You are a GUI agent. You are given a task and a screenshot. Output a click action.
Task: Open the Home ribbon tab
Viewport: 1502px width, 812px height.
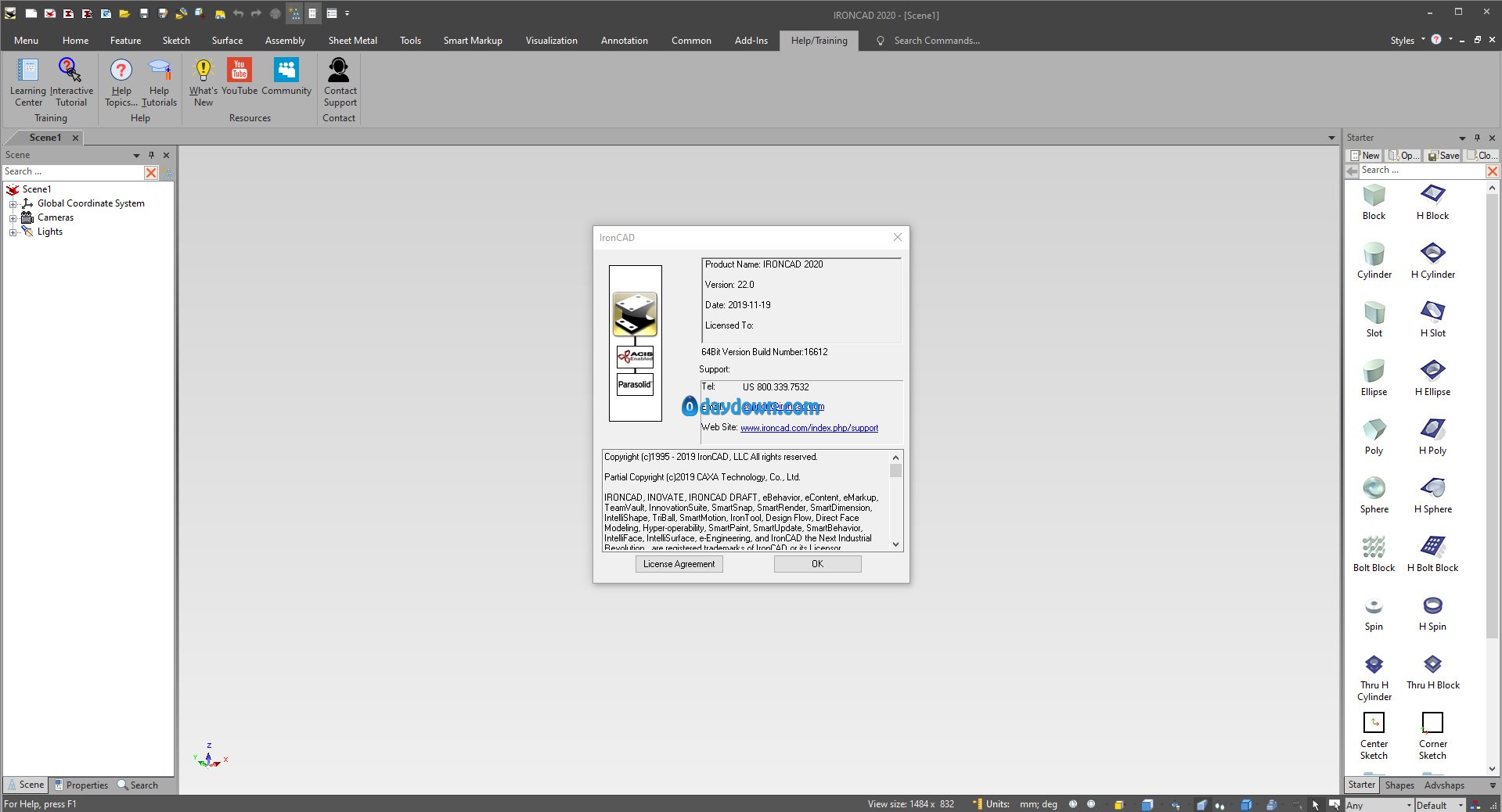(x=75, y=40)
